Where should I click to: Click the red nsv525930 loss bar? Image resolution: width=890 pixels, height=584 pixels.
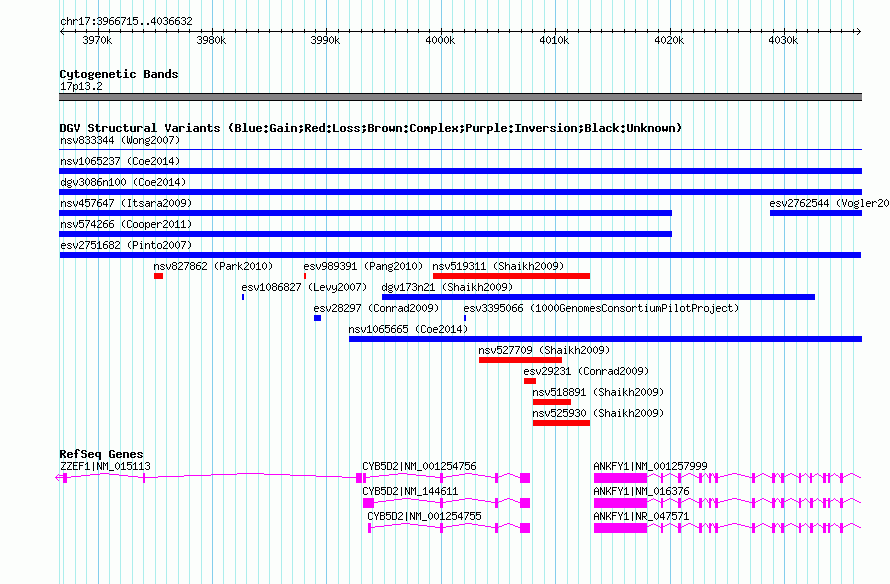pos(561,423)
